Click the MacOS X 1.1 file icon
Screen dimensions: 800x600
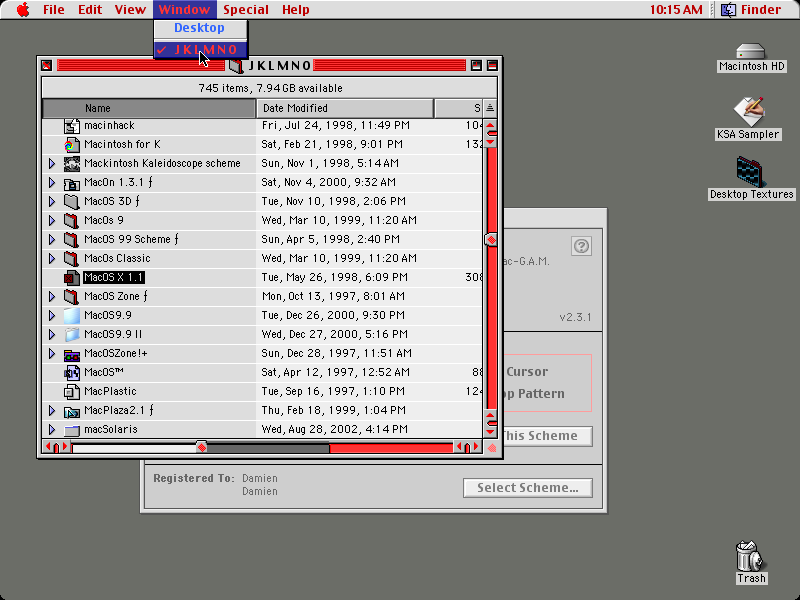(71, 278)
